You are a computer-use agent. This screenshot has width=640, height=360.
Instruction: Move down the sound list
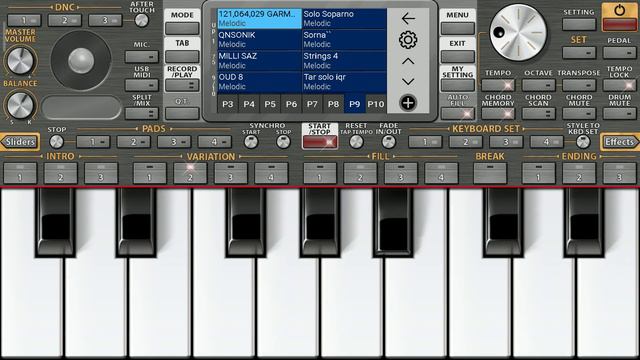(408, 82)
